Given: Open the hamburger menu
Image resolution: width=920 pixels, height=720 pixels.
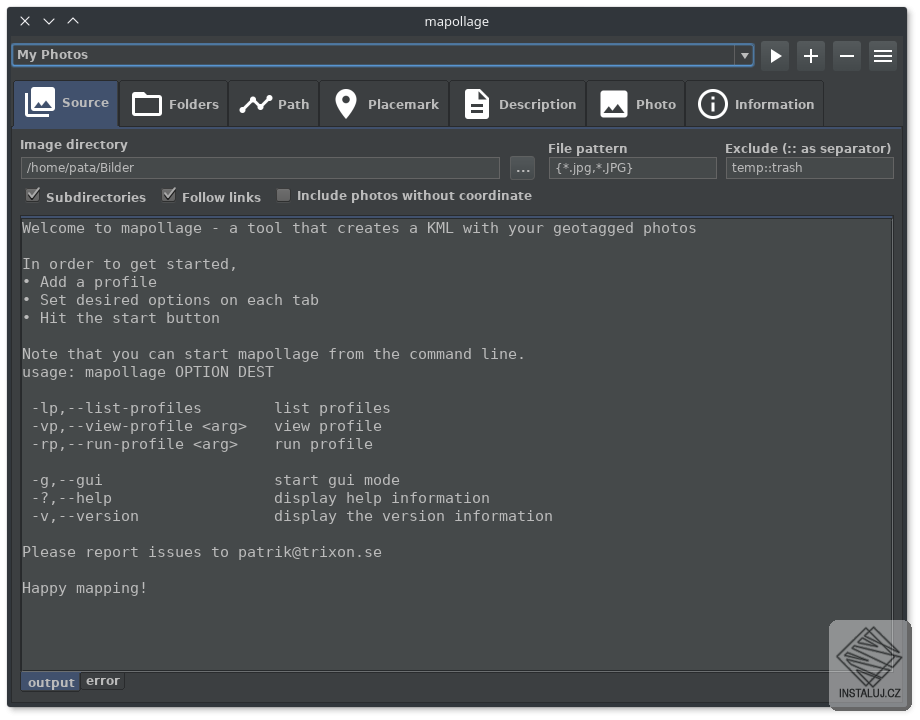Looking at the screenshot, I should point(882,56).
